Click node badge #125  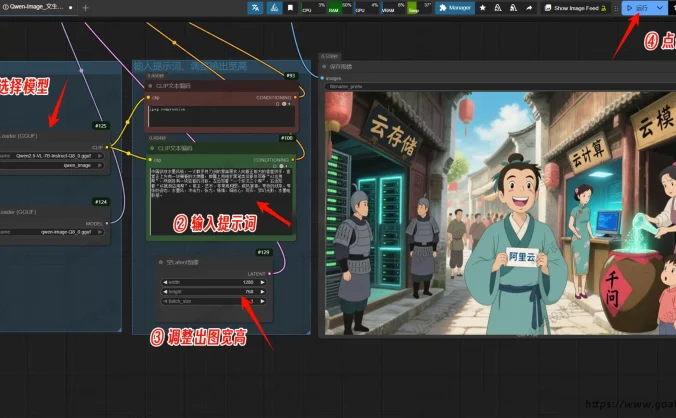[101, 126]
